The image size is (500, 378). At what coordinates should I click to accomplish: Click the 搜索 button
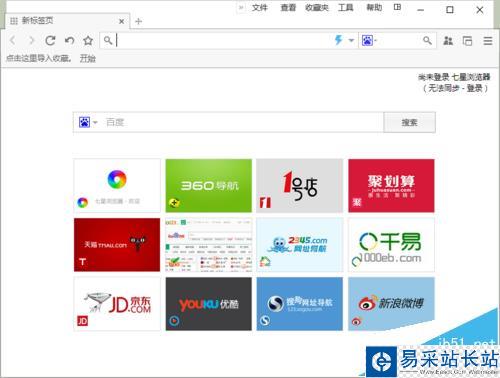pyautogui.click(x=409, y=122)
